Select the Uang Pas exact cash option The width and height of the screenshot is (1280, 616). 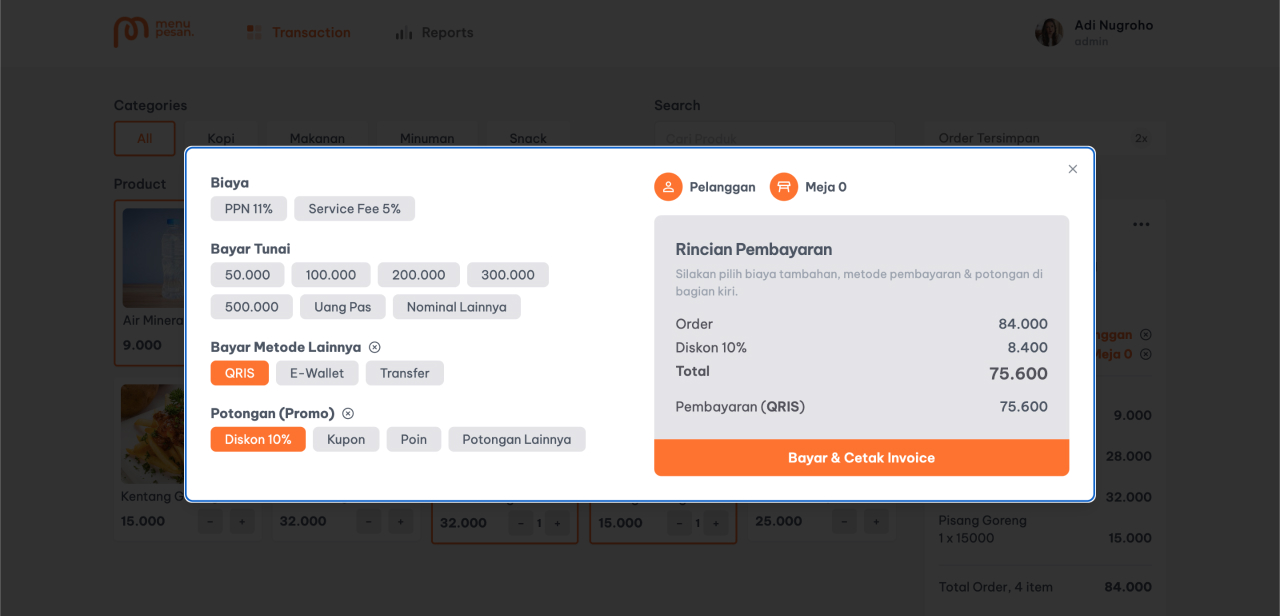click(x=342, y=307)
